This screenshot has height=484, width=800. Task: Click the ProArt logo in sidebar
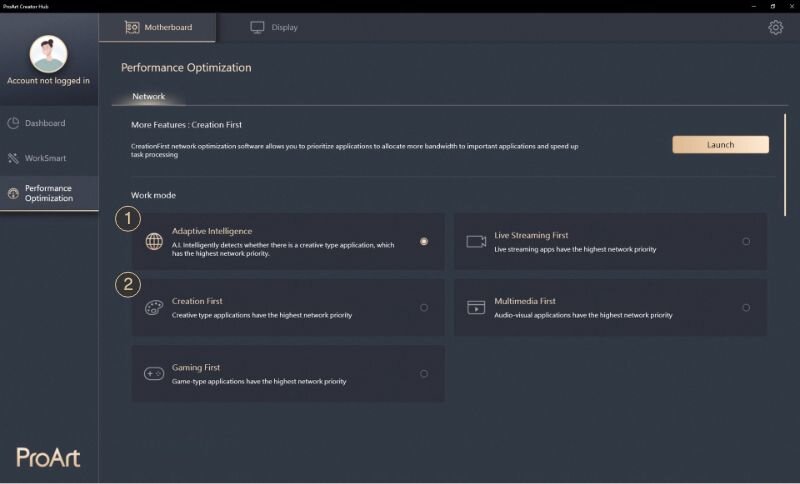click(48, 457)
